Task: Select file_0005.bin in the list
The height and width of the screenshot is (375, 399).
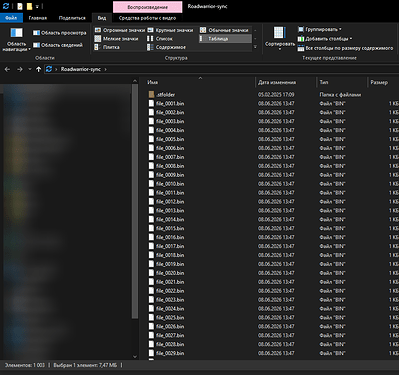Action: [x=170, y=139]
